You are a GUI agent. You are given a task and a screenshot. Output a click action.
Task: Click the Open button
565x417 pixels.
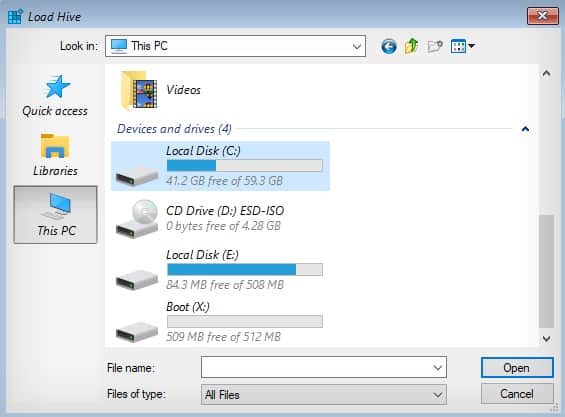pos(517,368)
